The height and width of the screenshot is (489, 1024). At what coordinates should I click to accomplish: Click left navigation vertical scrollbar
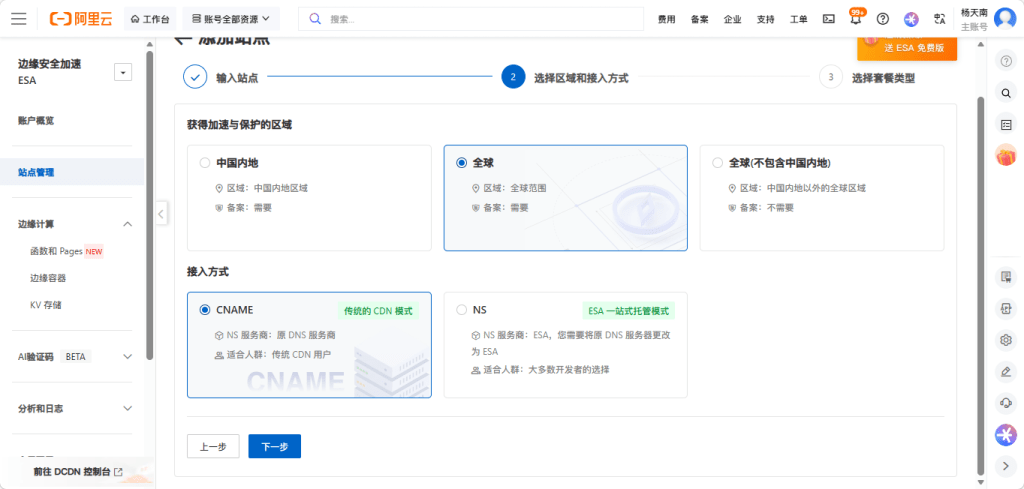150,206
